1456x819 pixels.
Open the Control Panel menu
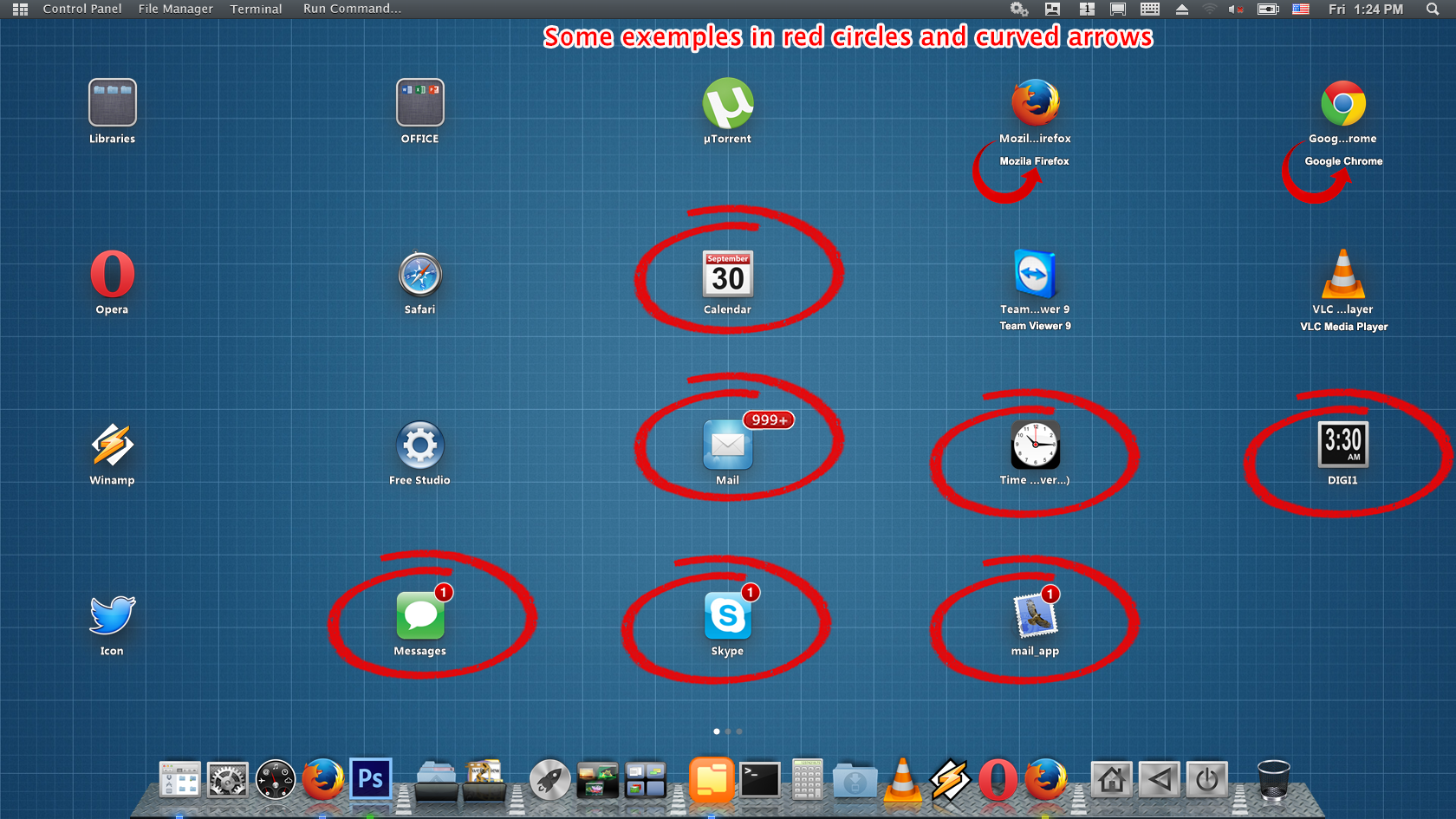82,9
